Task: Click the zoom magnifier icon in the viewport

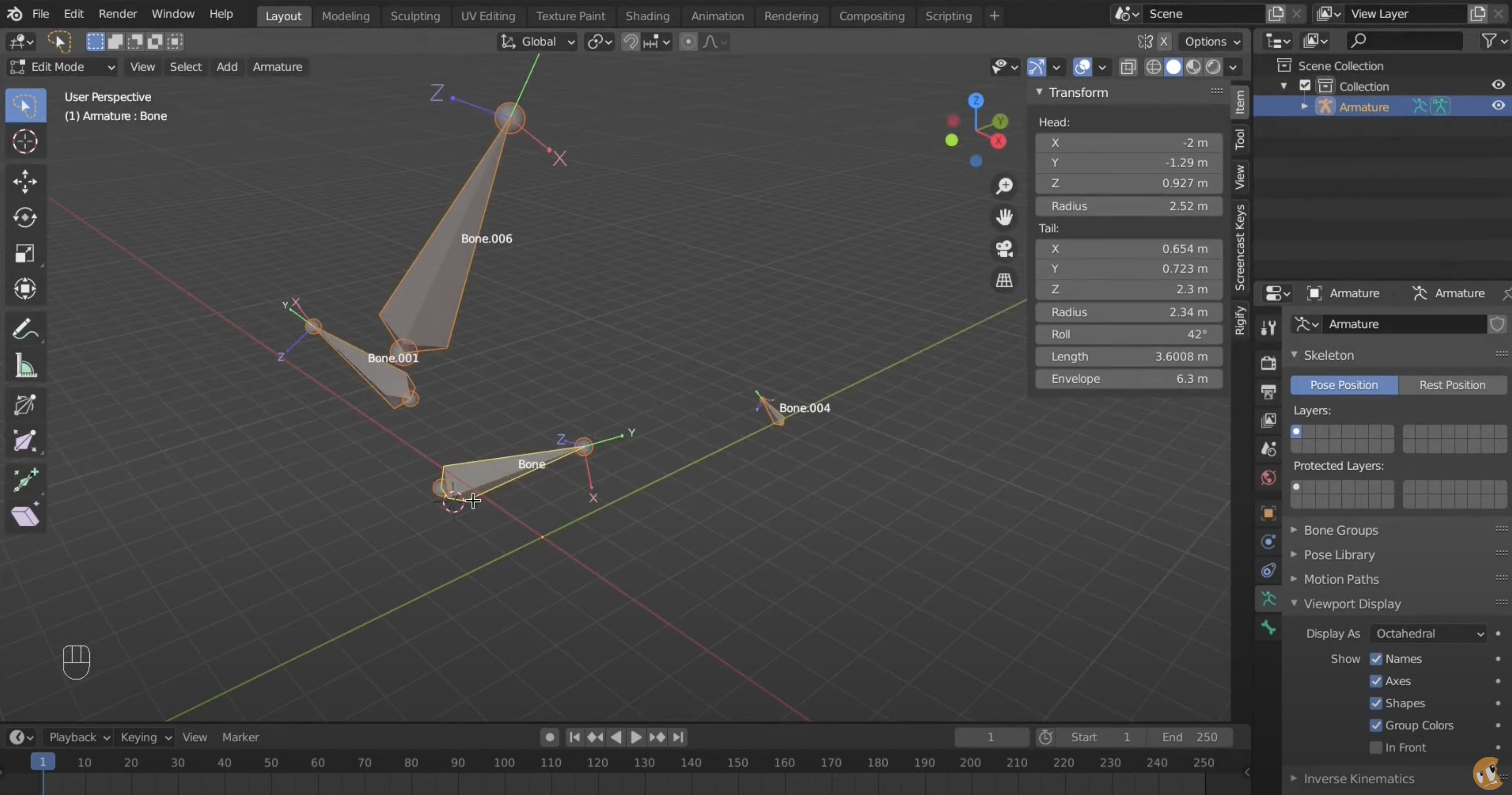Action: pos(1005,186)
